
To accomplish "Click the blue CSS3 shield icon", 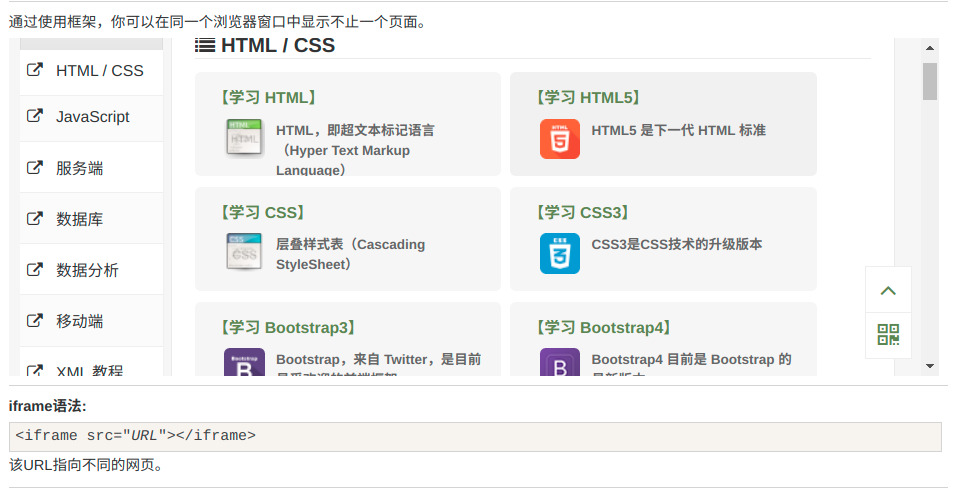I will point(560,254).
